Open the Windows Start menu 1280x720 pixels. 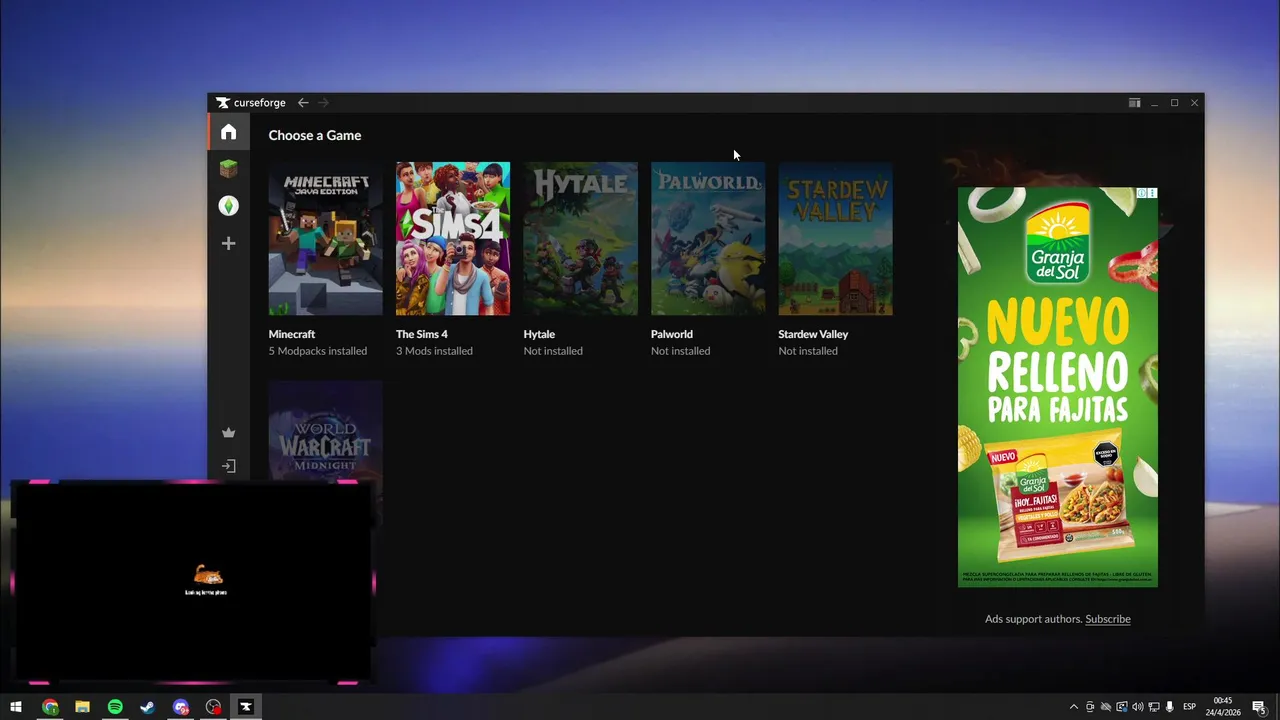16,707
